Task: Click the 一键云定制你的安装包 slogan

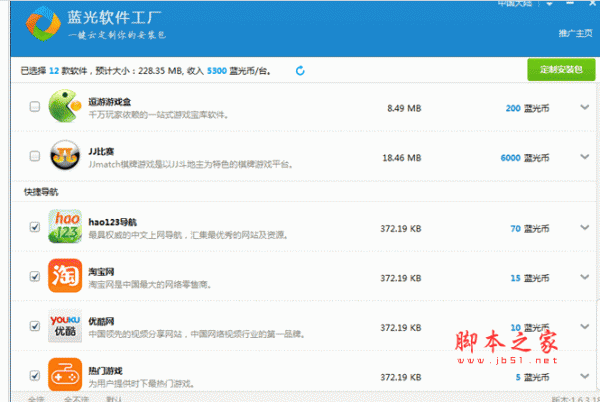Action: click(117, 35)
